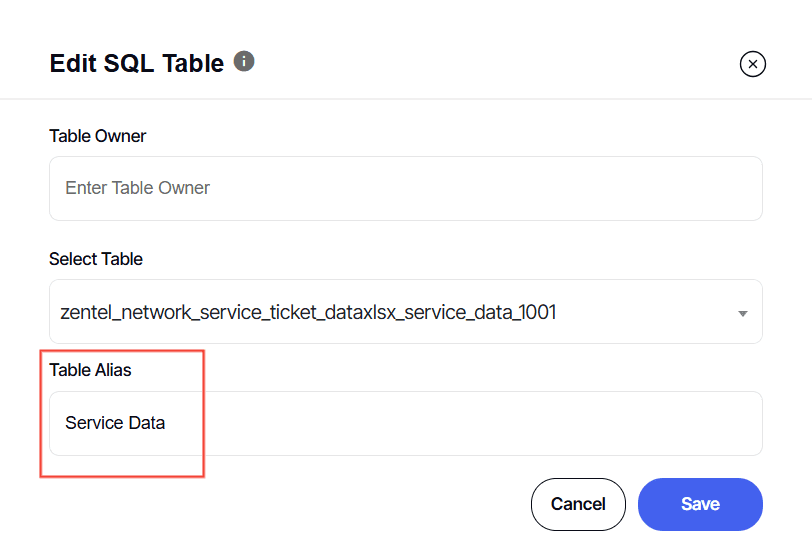Click the circled X icon in header
Viewport: 812px width, 549px height.
pos(752,64)
